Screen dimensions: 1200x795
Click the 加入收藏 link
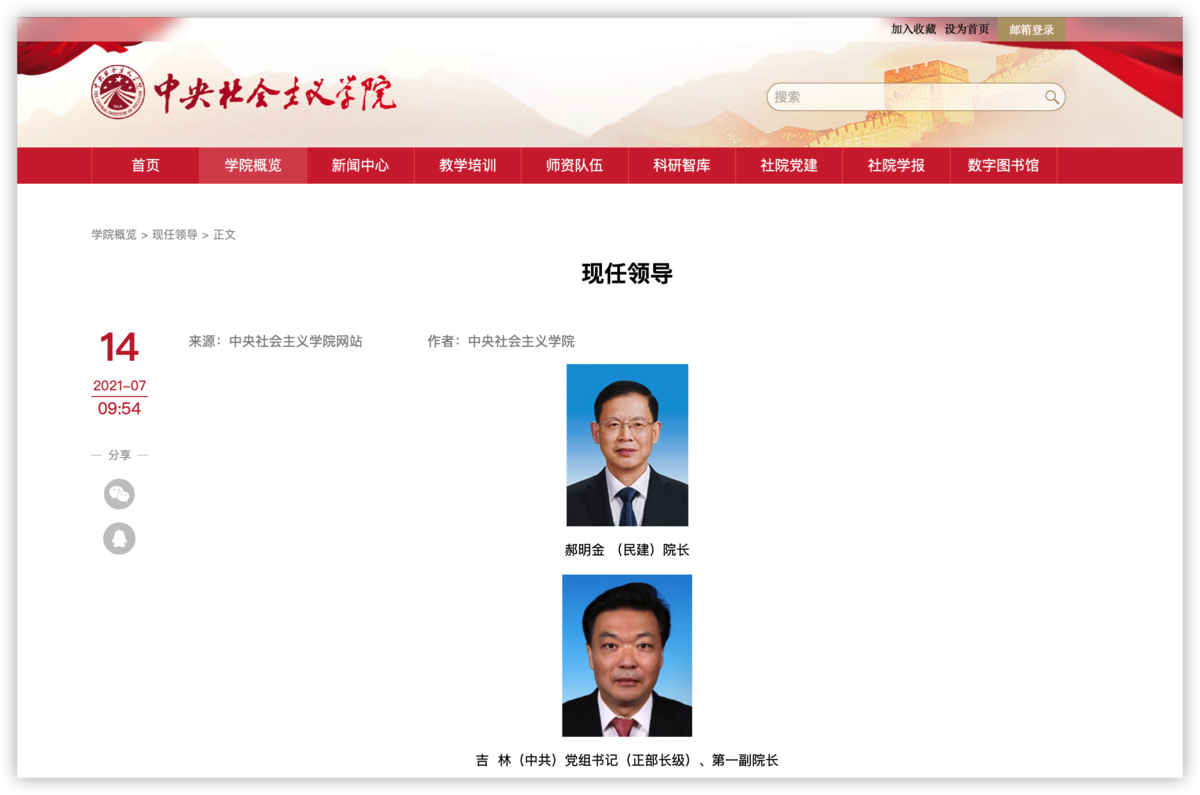tap(913, 30)
